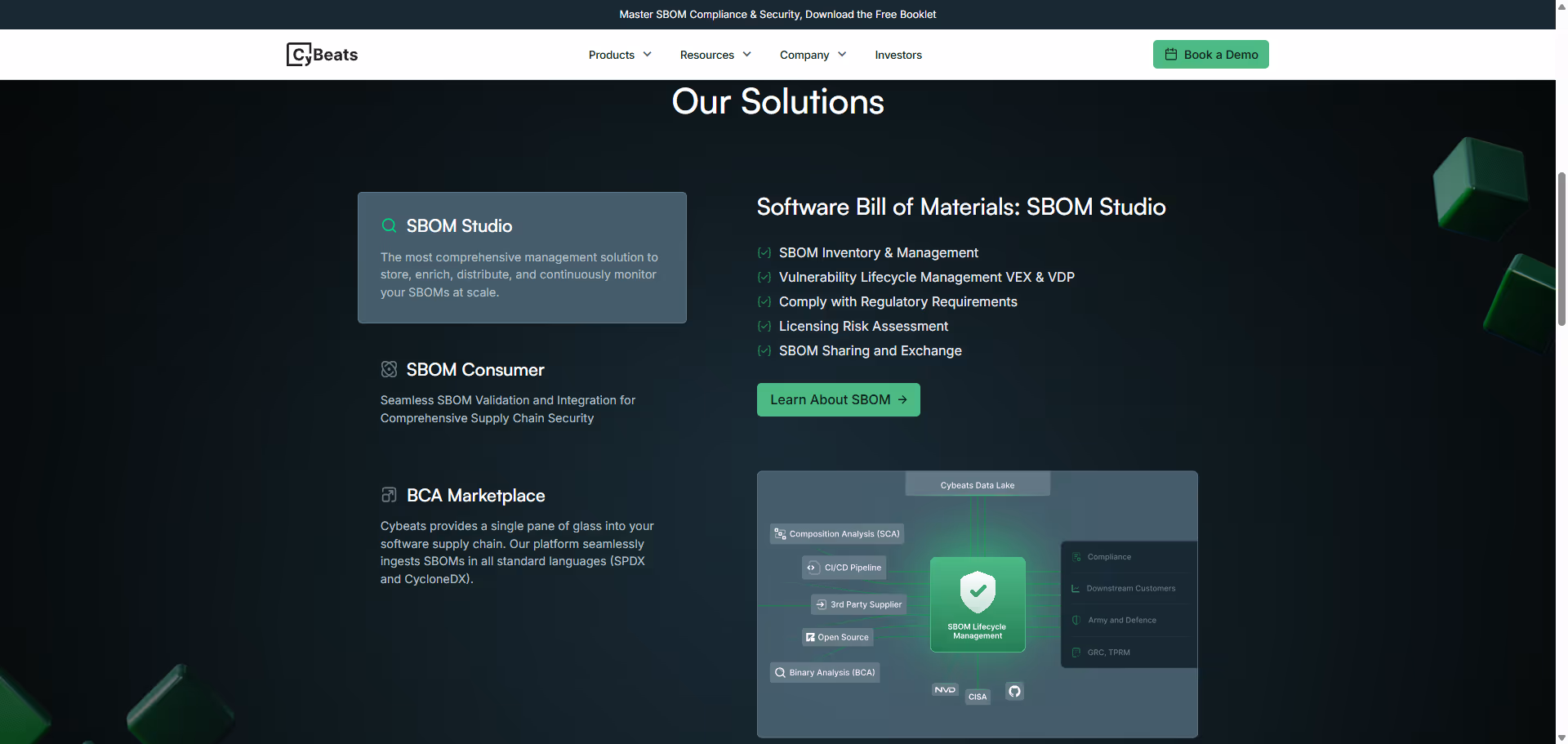Open the CyBeats logo home link
This screenshot has width=1568, height=744.
coord(322,55)
